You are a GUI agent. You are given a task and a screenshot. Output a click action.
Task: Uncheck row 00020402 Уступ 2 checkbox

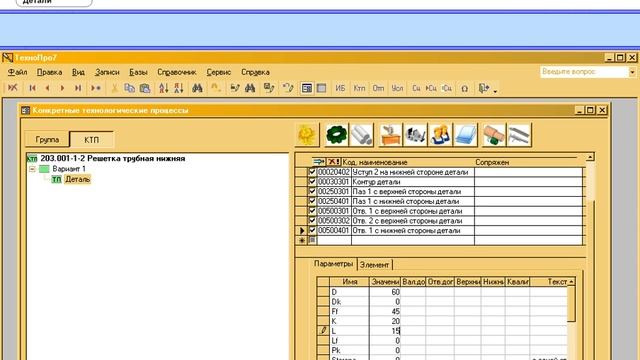[x=313, y=171]
